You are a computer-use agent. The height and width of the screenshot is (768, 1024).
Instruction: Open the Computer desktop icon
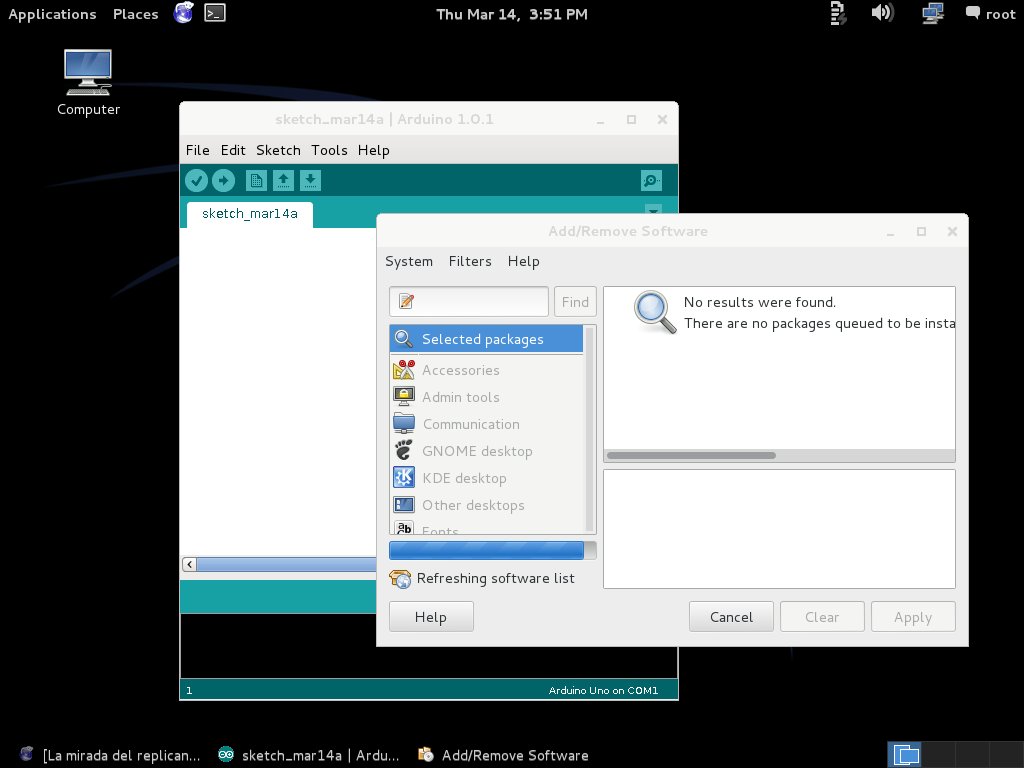(88, 82)
